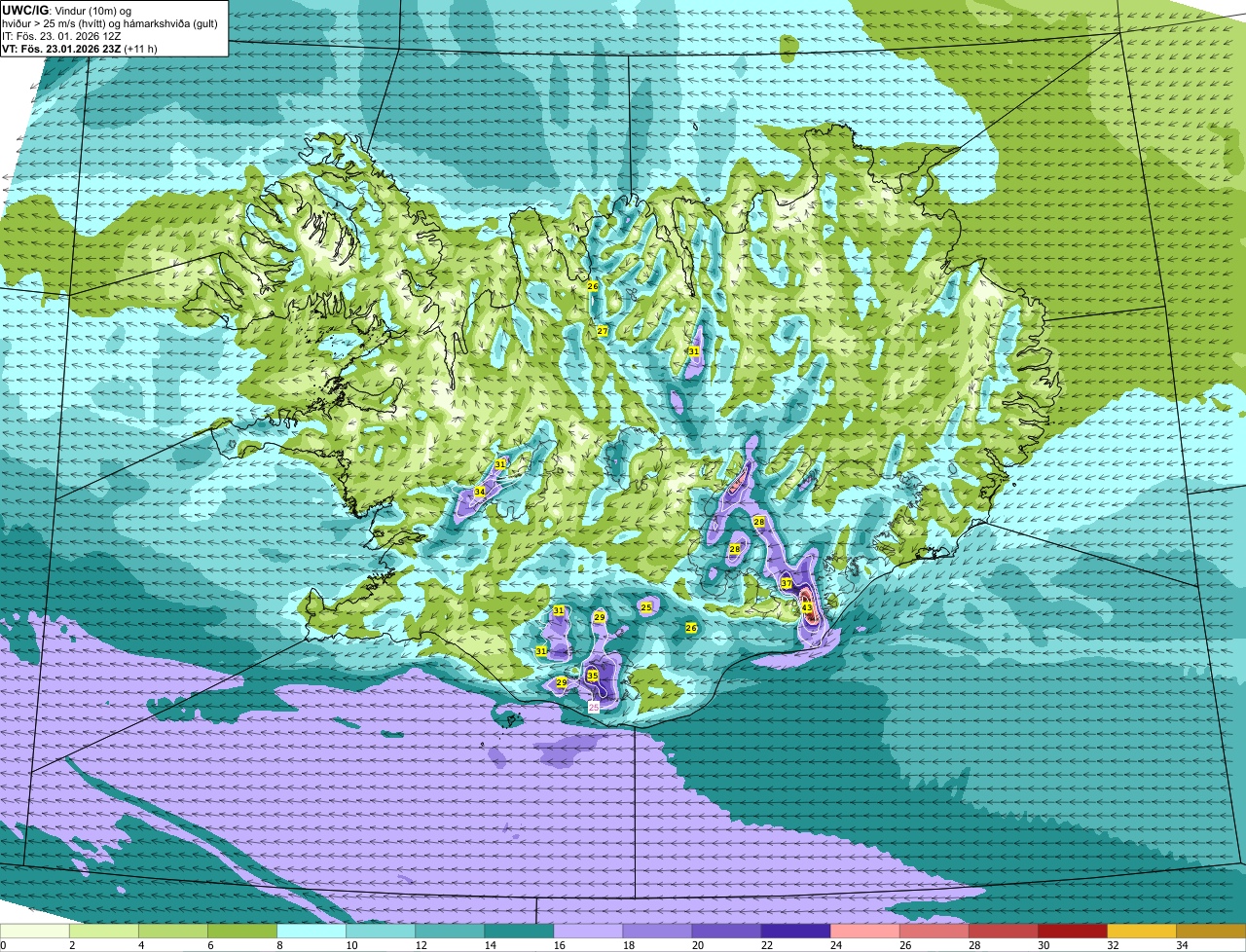This screenshot has height=952, width=1246.
Task: Click the yellow gust label 43
Action: click(x=807, y=608)
